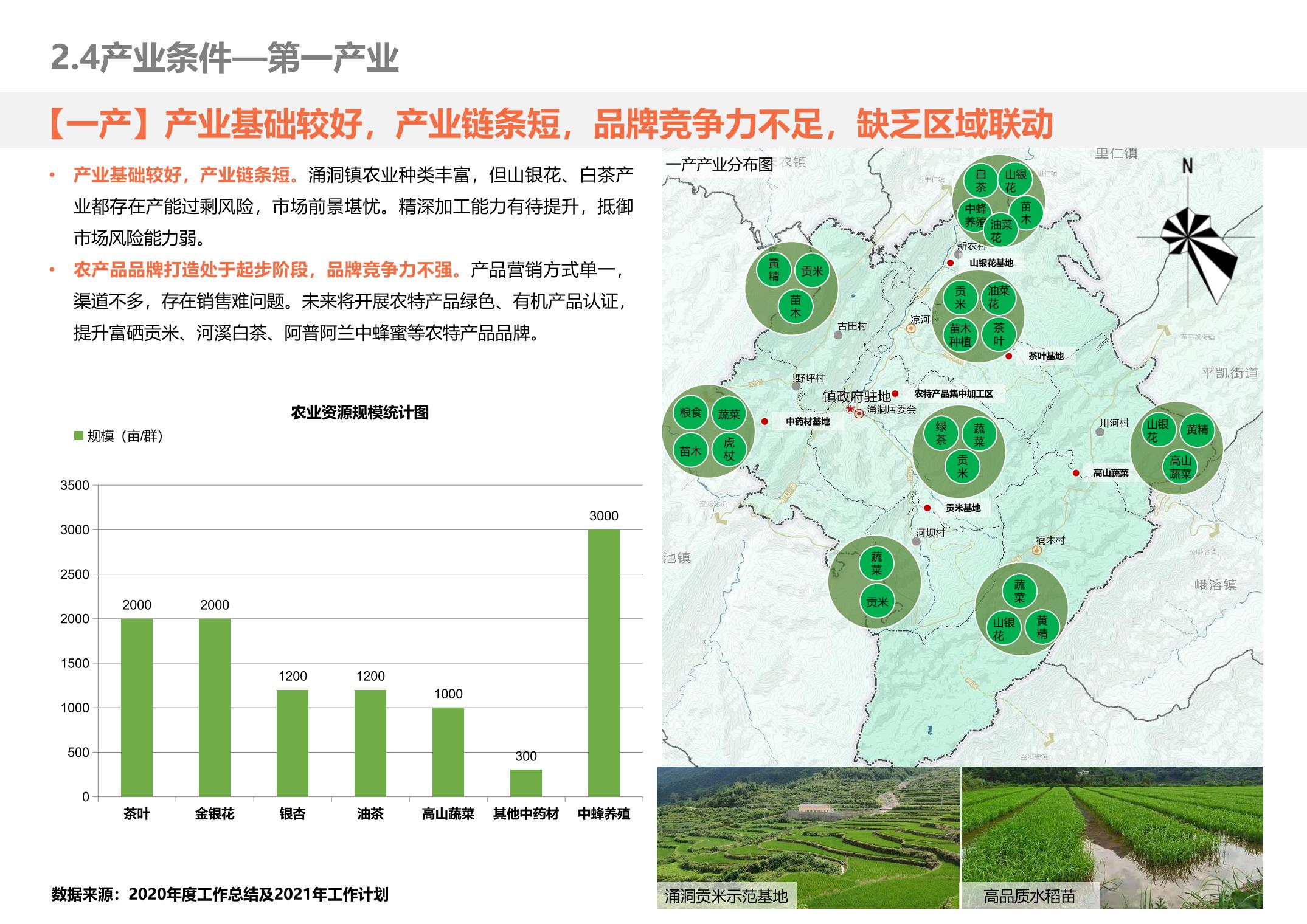
Task: Click the 高山蔬菜 green circle
Action: point(1180,467)
